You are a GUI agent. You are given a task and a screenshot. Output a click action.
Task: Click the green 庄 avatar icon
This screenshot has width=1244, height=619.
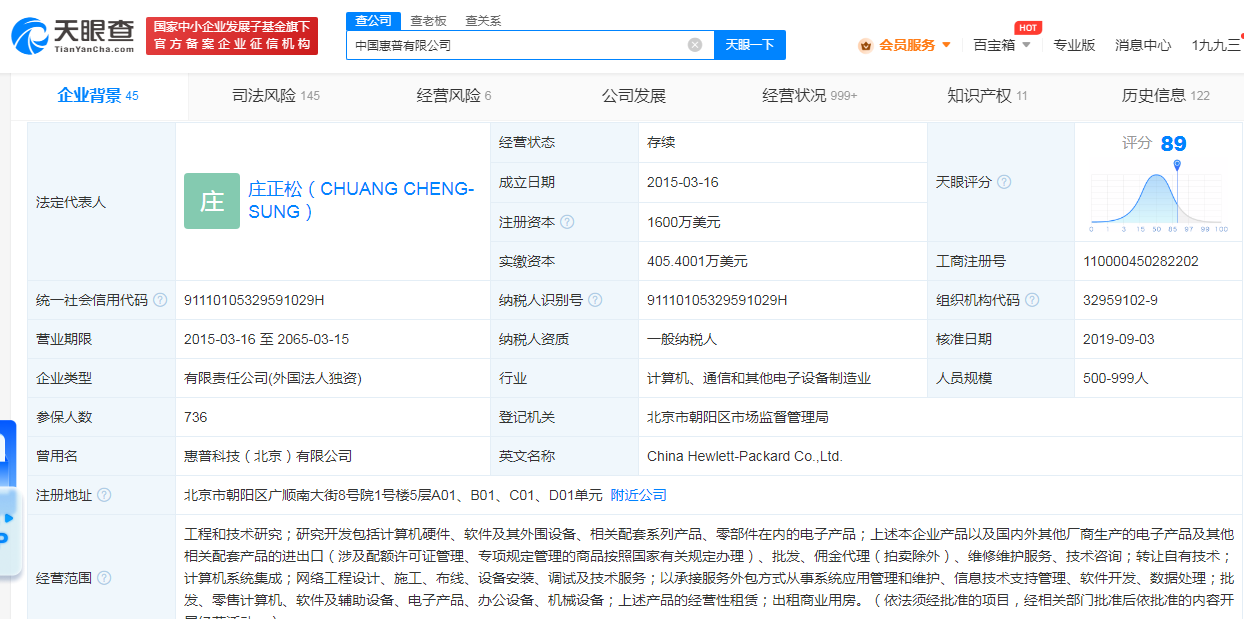click(212, 201)
